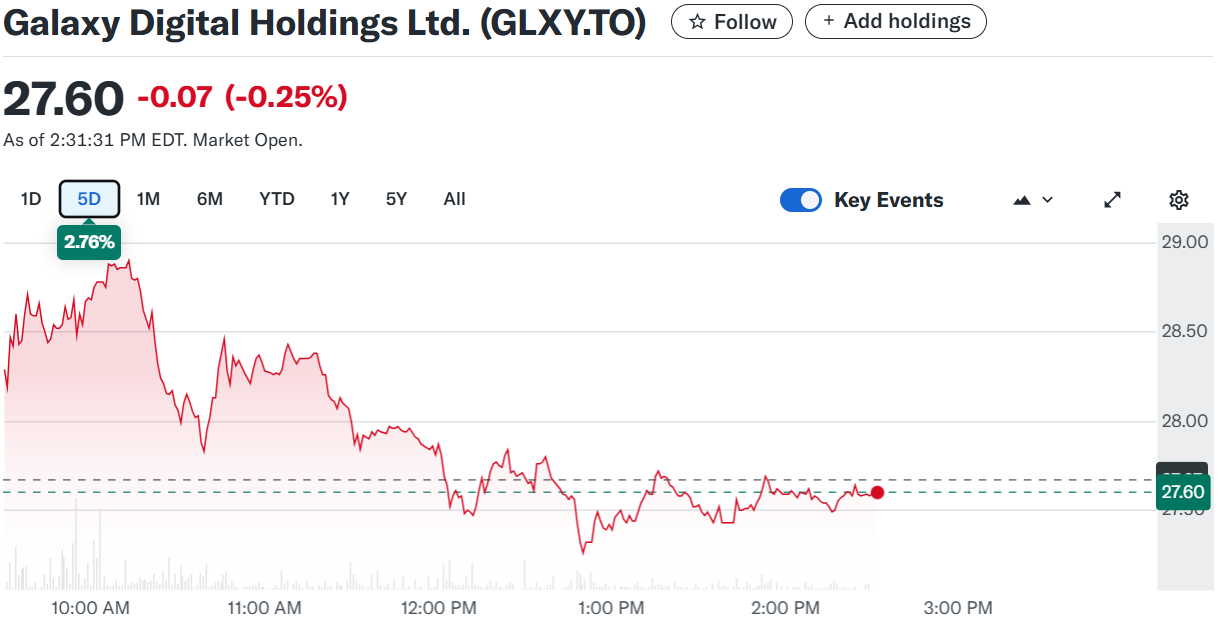Expand chart to full screen
The width and height of the screenshot is (1228, 639).
pos(1112,200)
